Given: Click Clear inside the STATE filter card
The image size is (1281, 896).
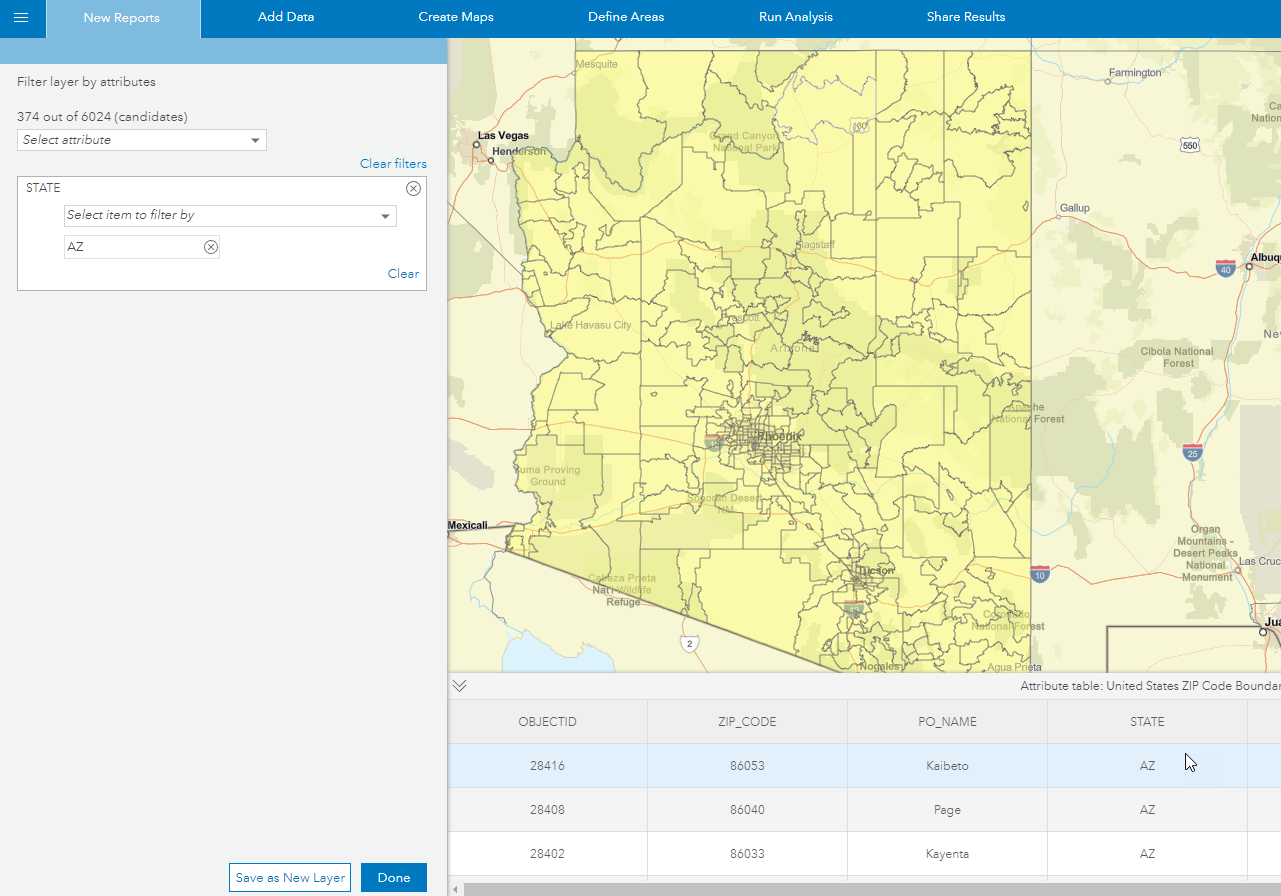Looking at the screenshot, I should point(403,273).
